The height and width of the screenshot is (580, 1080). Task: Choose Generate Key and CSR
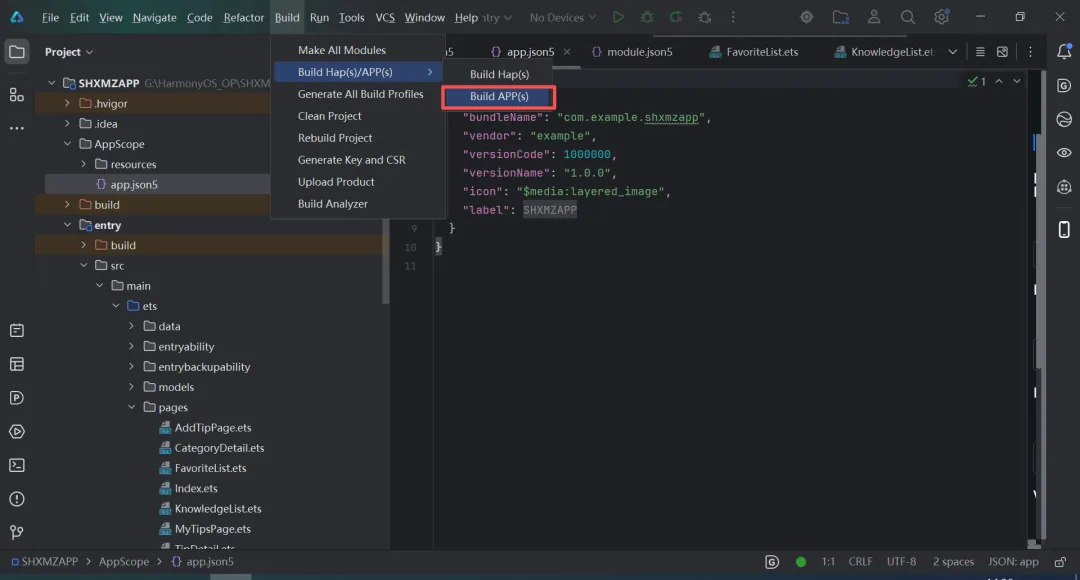pyautogui.click(x=351, y=160)
